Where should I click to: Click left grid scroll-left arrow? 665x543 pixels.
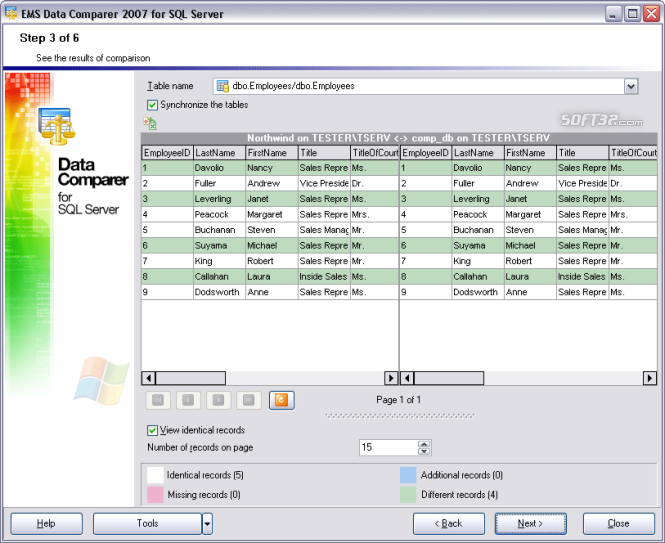[148, 378]
